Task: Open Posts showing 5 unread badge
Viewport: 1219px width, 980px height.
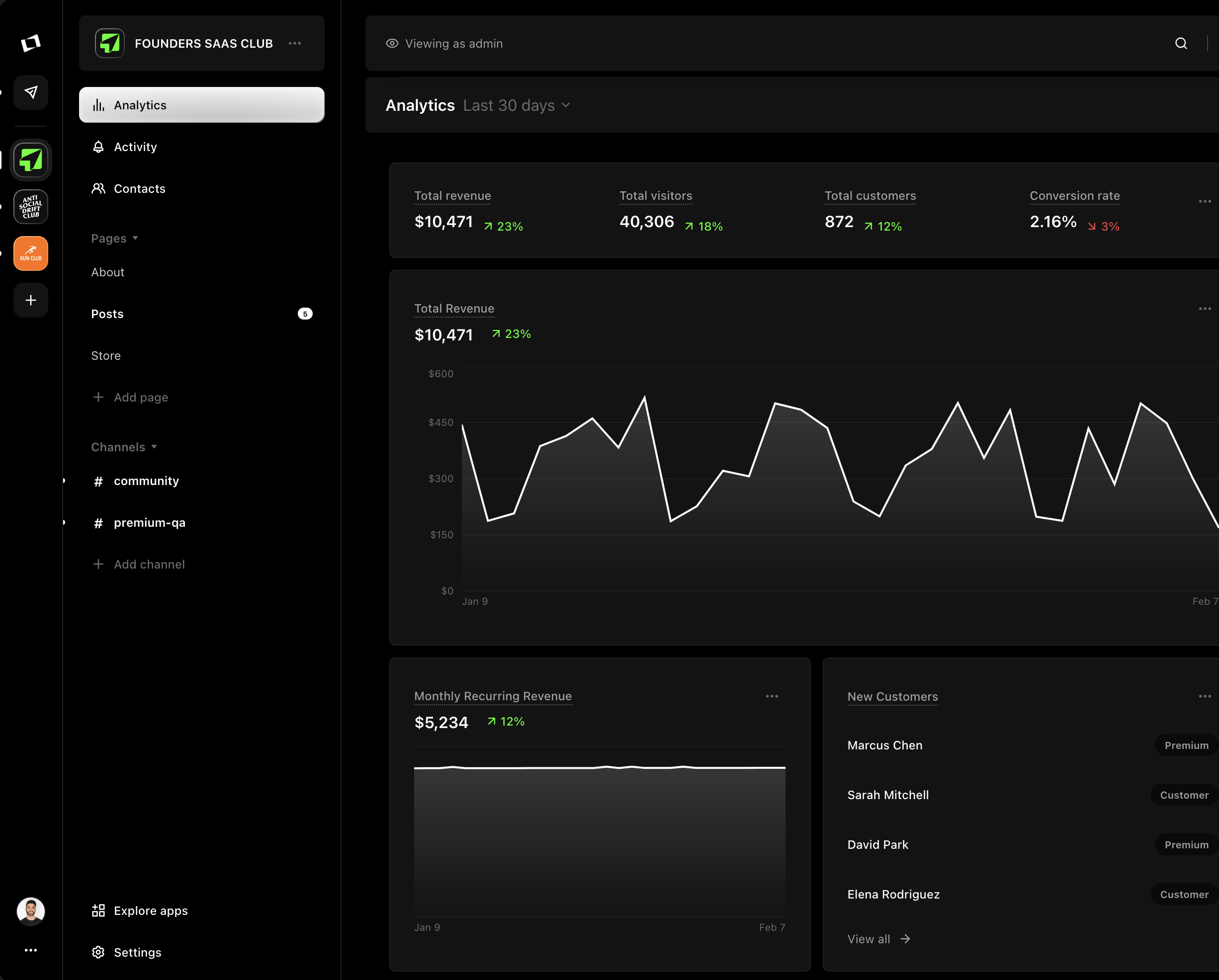Action: [107, 314]
